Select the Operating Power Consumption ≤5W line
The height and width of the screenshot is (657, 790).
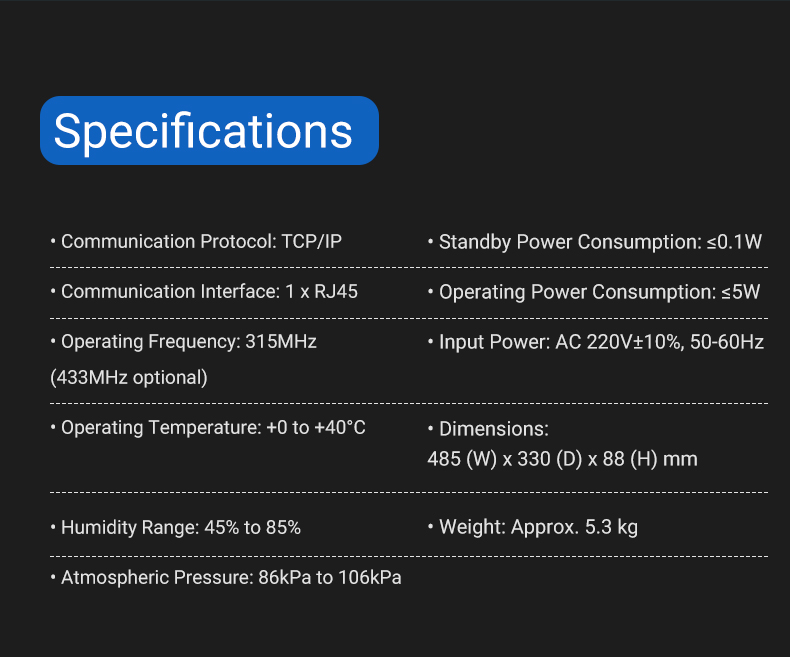594,292
